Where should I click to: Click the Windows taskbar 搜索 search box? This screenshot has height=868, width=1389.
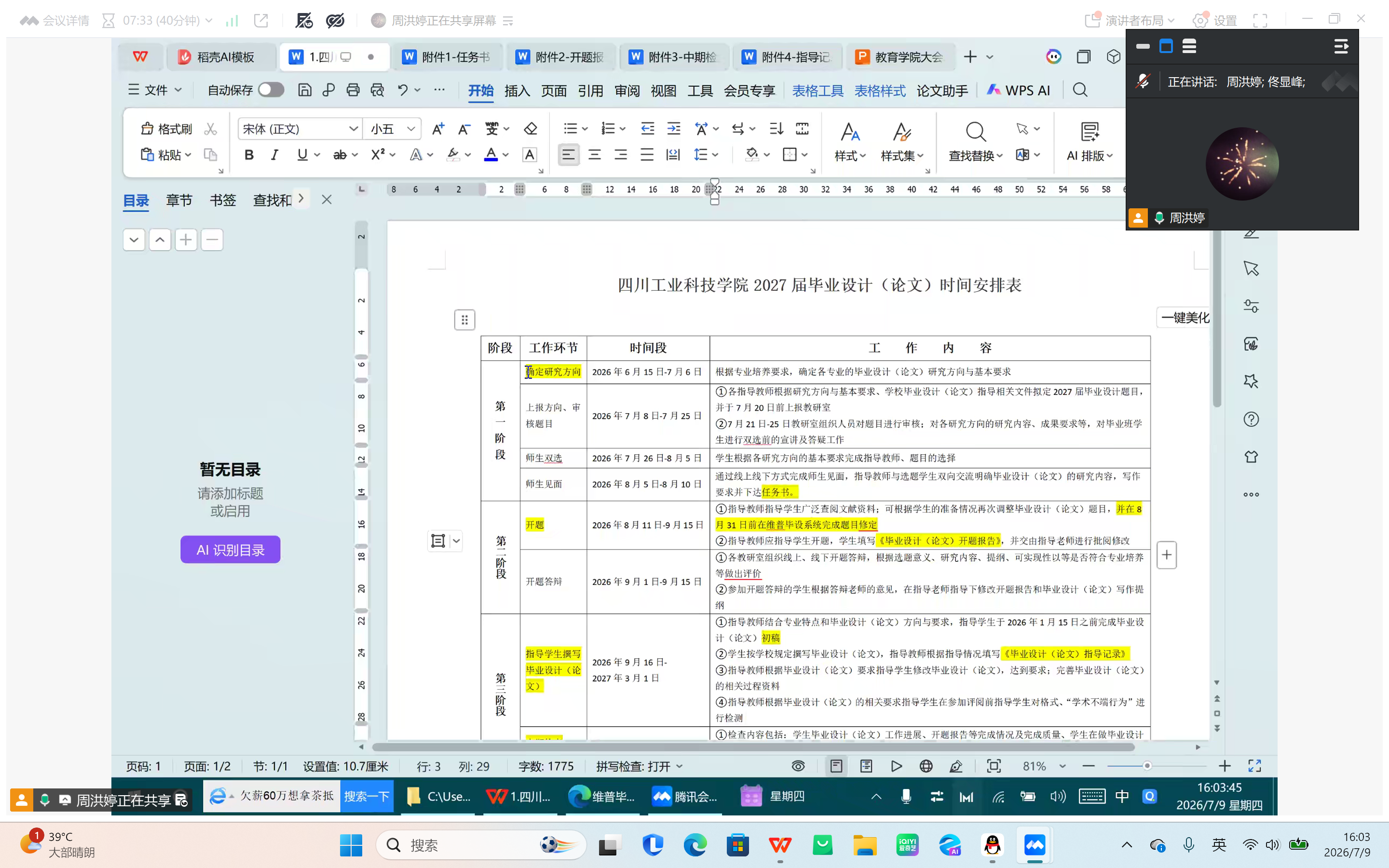click(x=481, y=845)
